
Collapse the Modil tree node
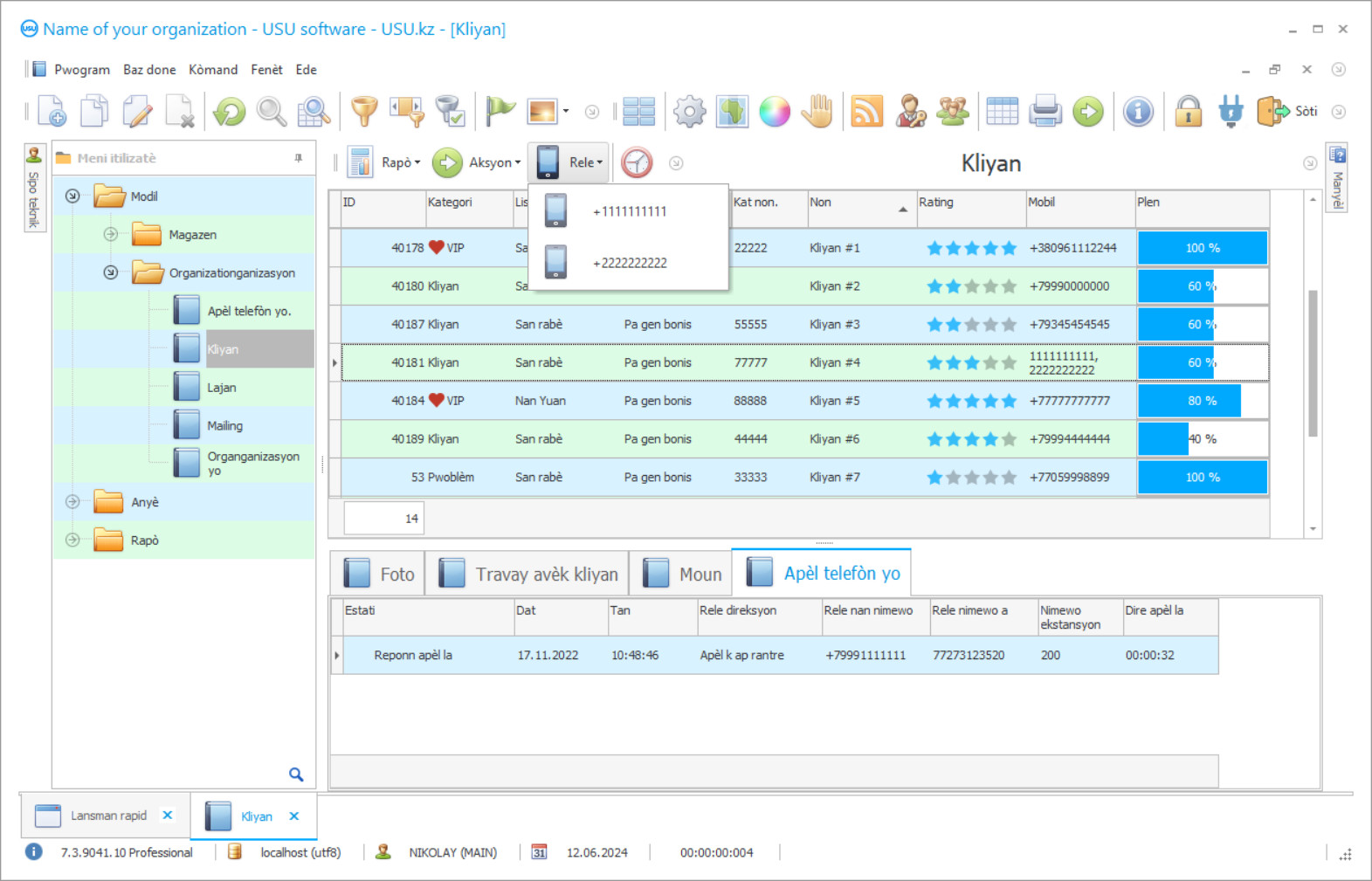click(x=72, y=196)
